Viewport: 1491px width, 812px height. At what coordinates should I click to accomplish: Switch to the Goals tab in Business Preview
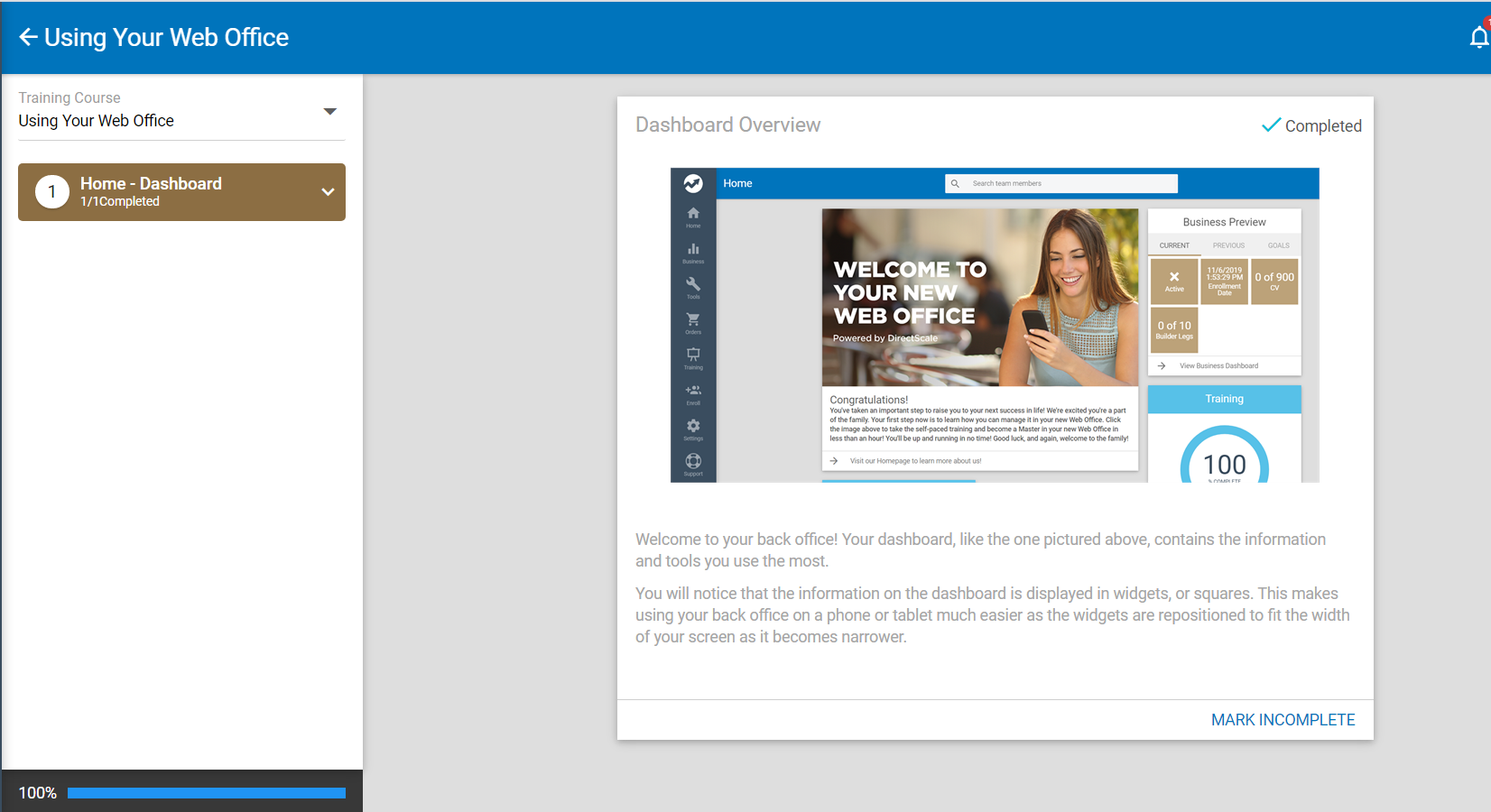(x=1278, y=245)
